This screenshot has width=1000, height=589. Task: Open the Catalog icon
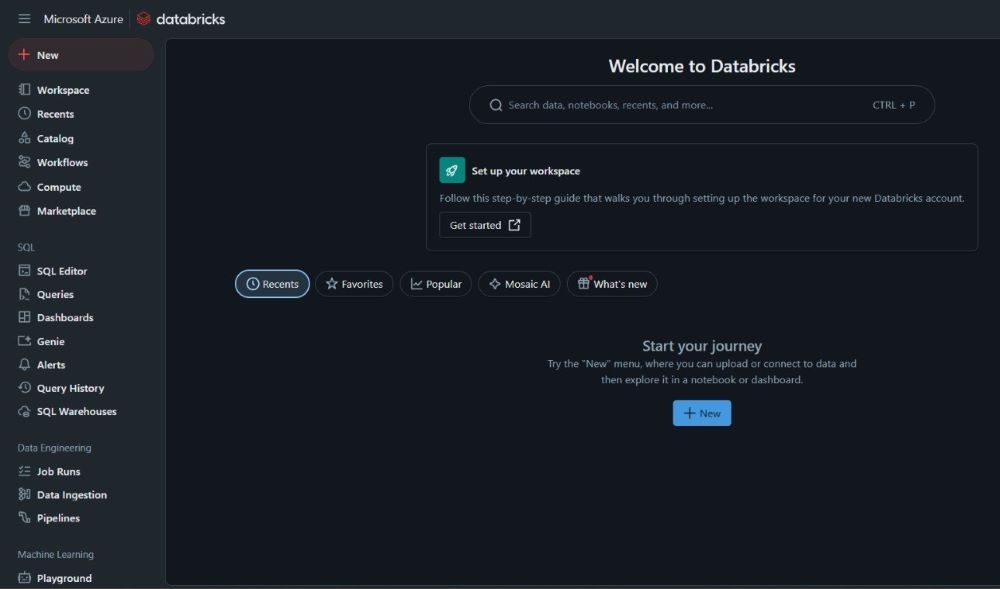24,138
